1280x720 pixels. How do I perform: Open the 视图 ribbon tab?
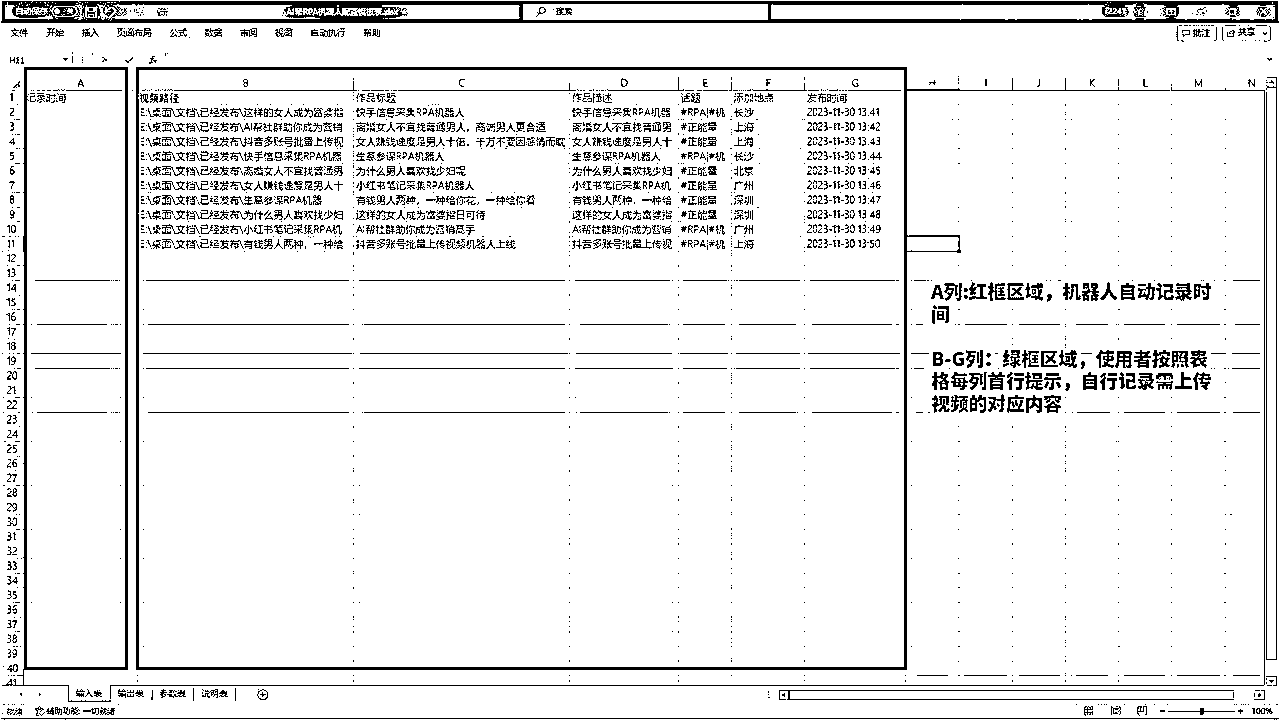point(283,33)
